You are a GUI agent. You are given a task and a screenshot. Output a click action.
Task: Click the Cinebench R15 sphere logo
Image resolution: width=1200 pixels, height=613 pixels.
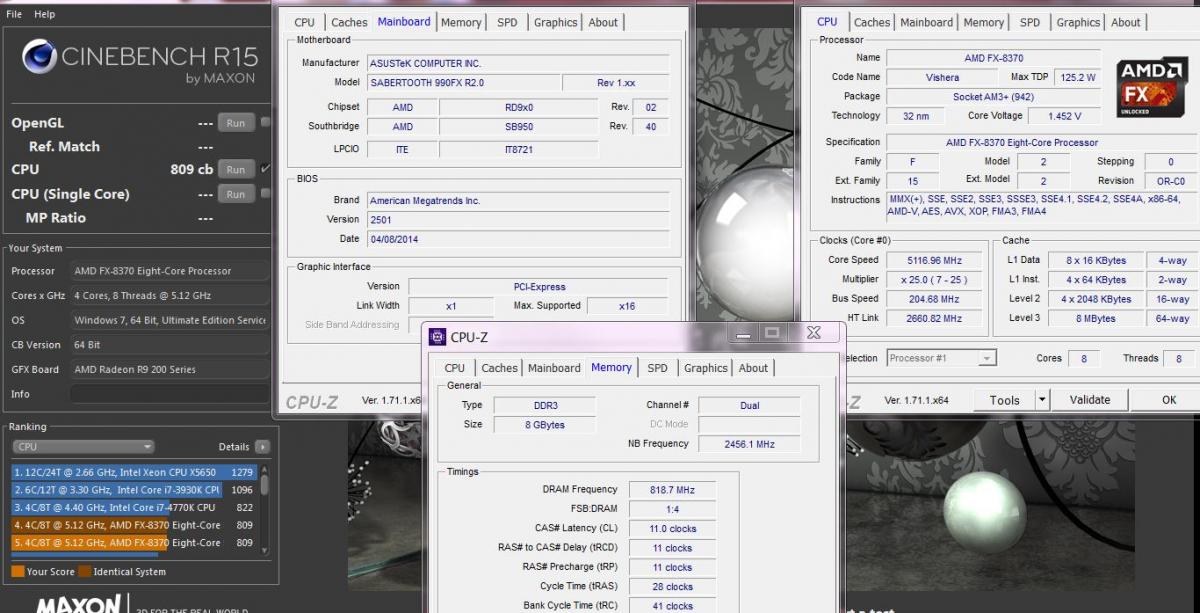38,57
